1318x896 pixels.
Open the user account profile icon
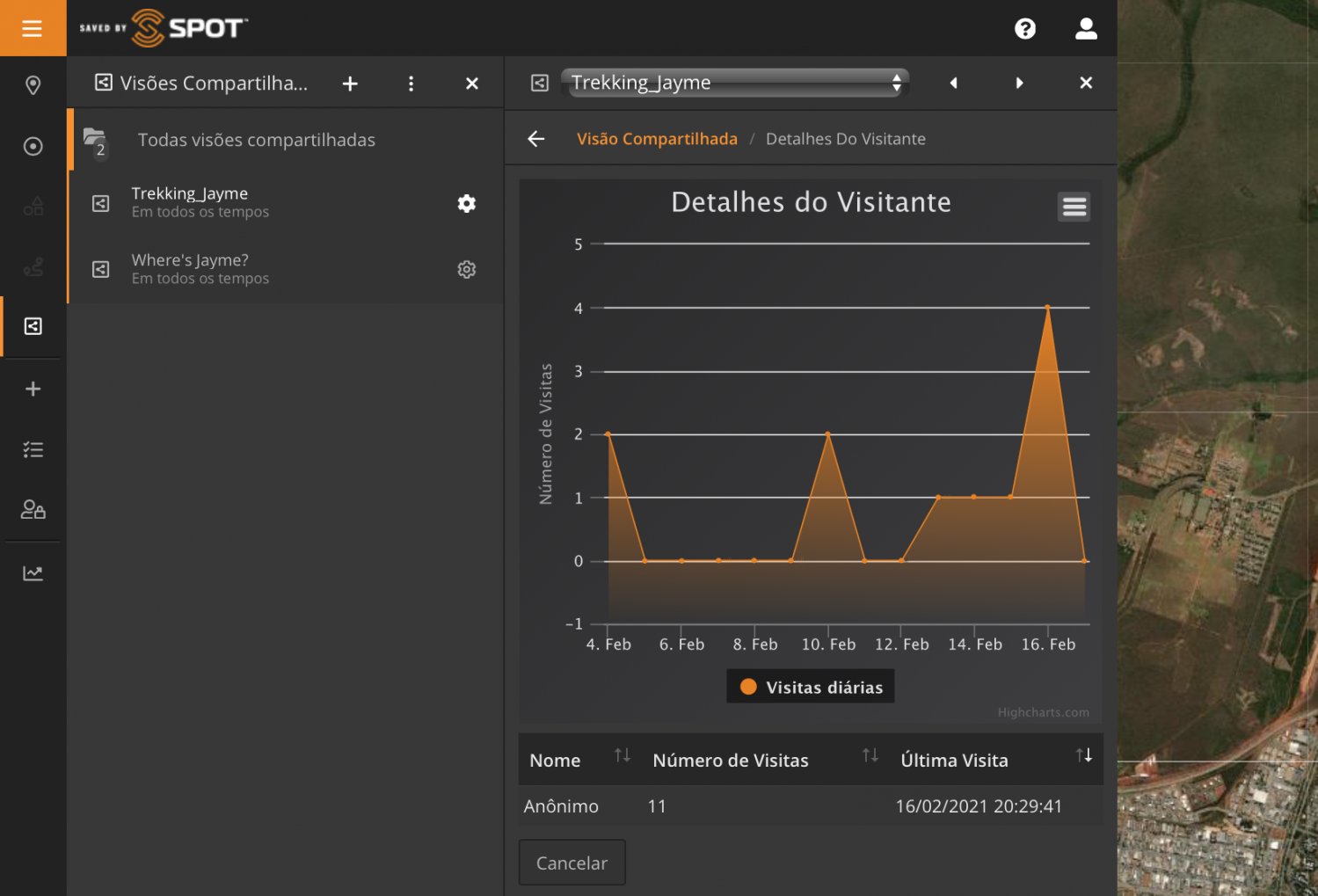click(1086, 29)
